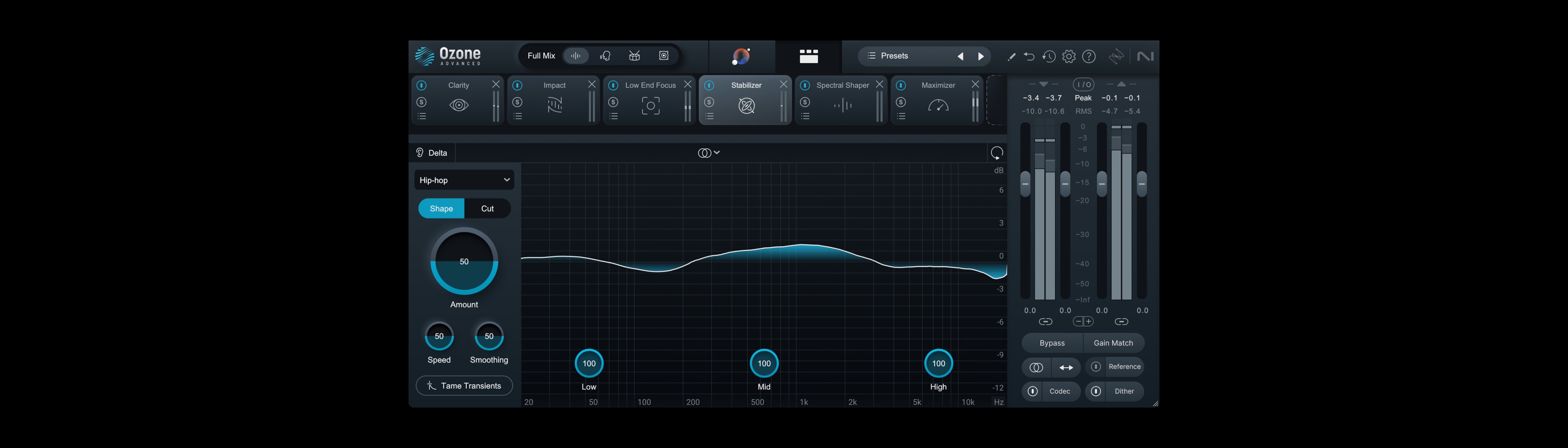Click the Smoothing knob

489,336
